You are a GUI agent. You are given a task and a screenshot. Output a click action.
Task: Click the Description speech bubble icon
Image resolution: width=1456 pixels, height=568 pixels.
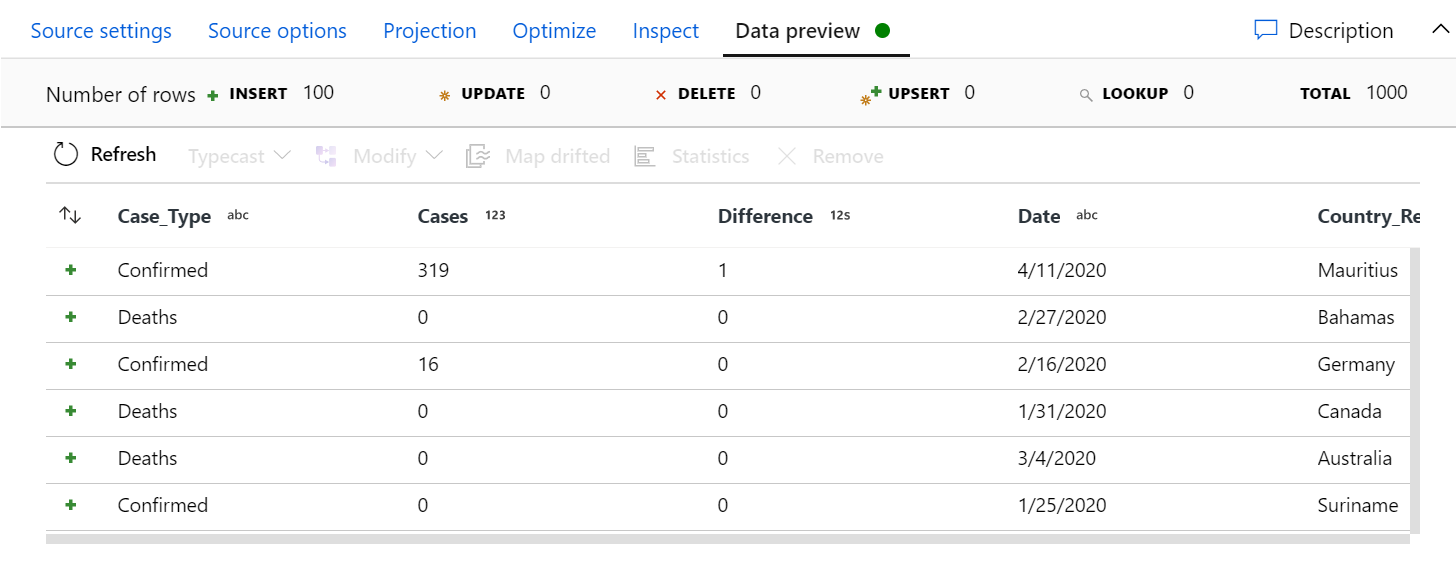[x=1266, y=30]
